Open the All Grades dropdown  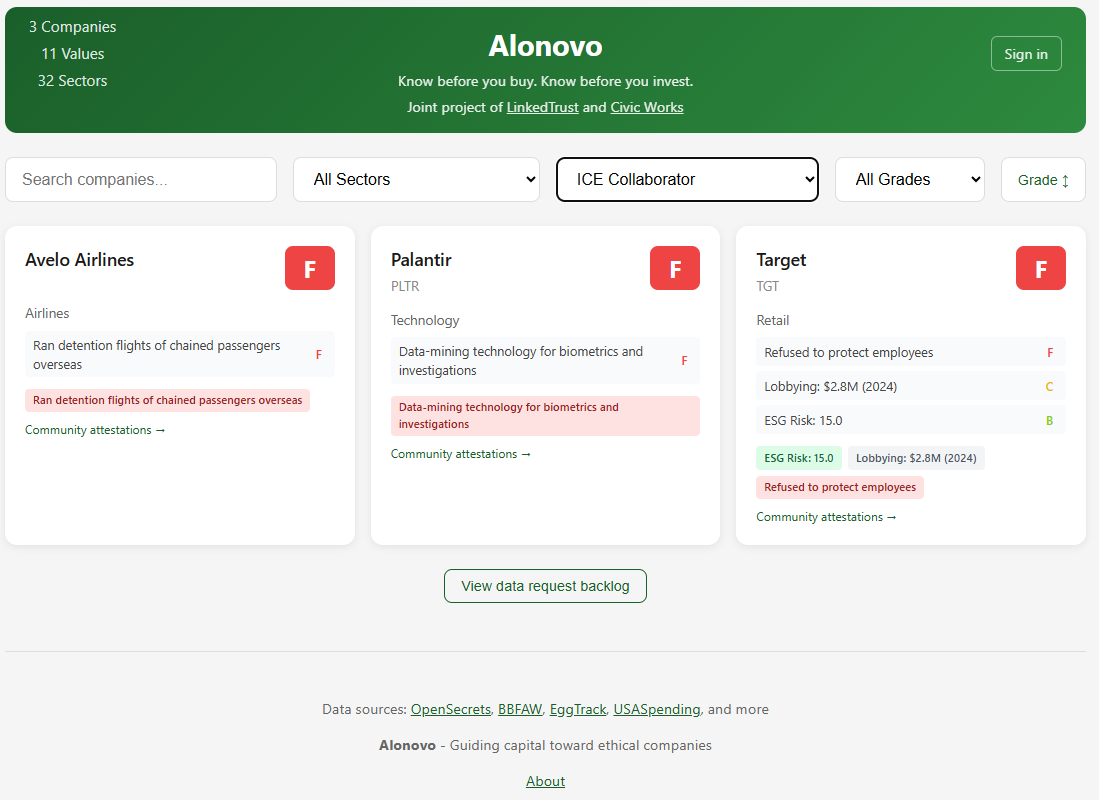coord(909,179)
